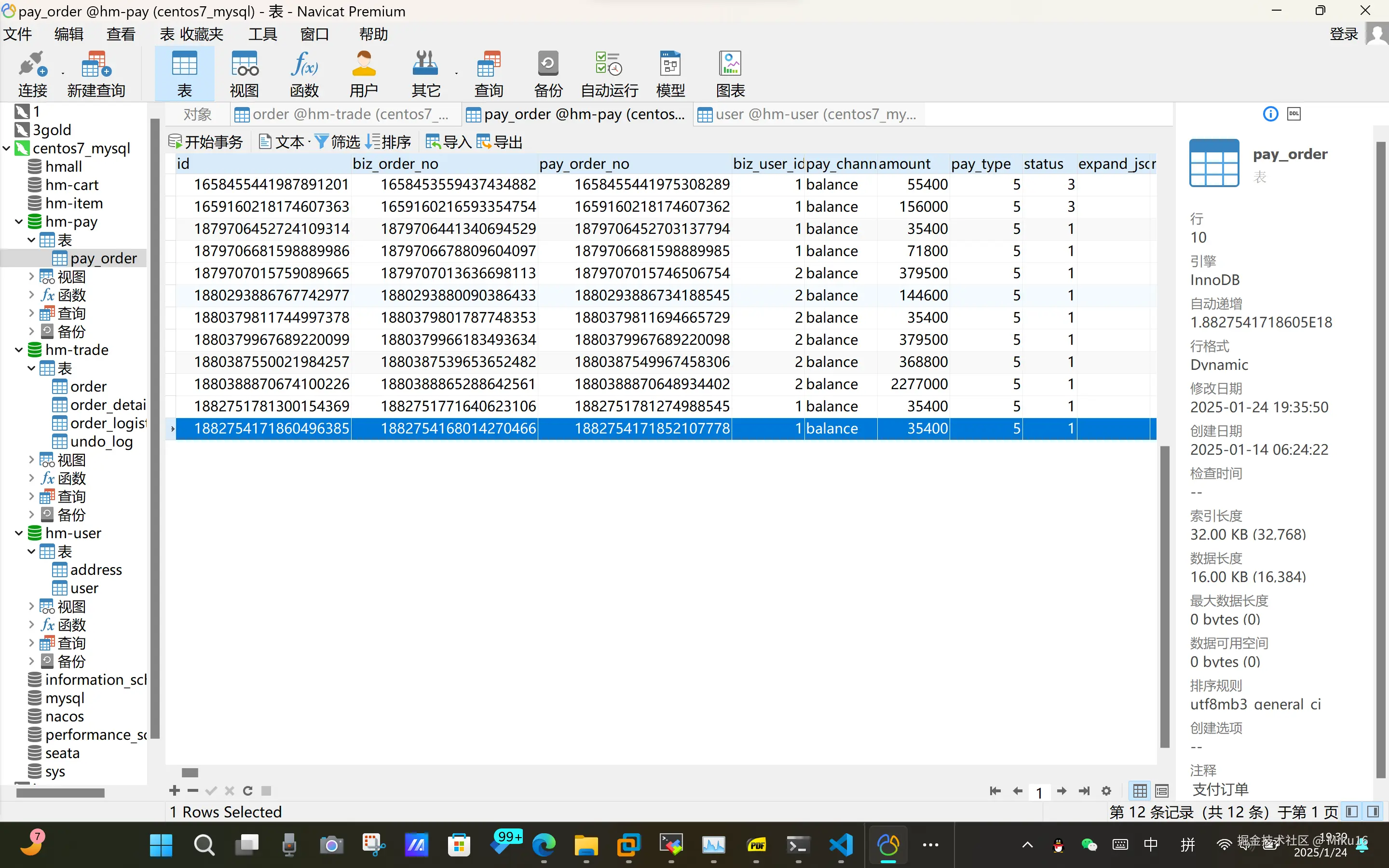
Task: Click the horizontal scrollbar under the data grid
Action: pyautogui.click(x=190, y=773)
